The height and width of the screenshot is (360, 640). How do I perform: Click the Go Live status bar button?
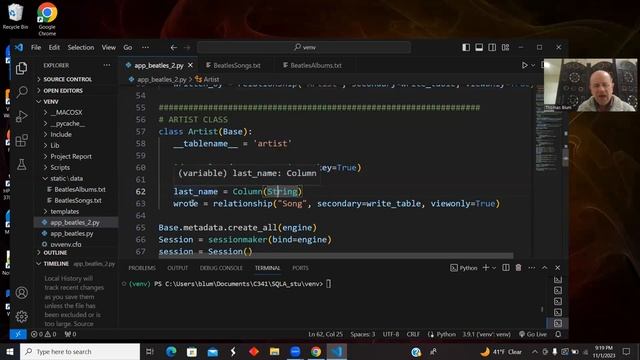pos(533,334)
